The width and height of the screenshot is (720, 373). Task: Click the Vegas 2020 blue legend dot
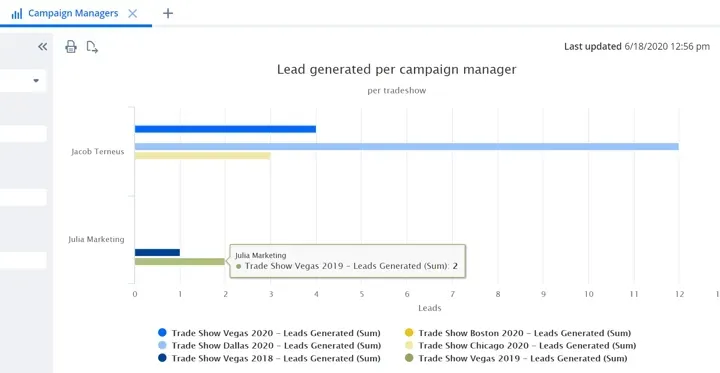coord(162,333)
